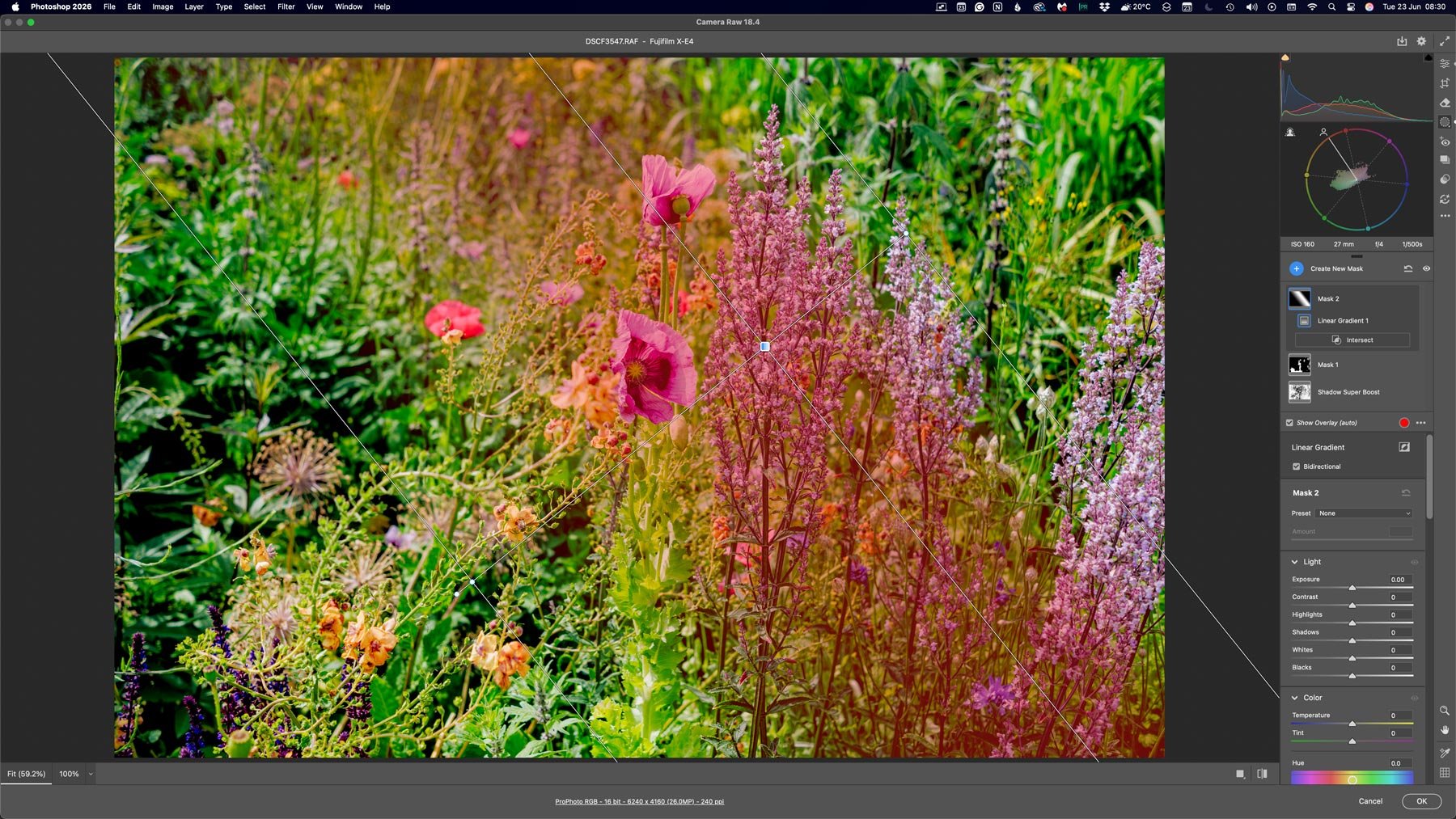Click the save image download icon
This screenshot has width=1456, height=819.
1402,41
